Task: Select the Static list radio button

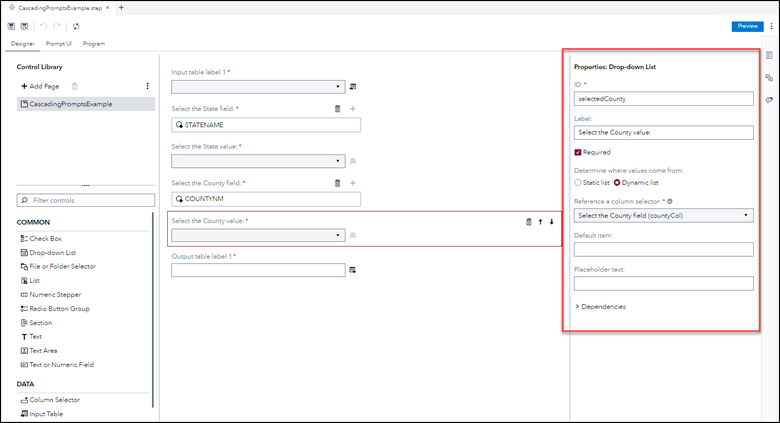Action: pos(578,183)
